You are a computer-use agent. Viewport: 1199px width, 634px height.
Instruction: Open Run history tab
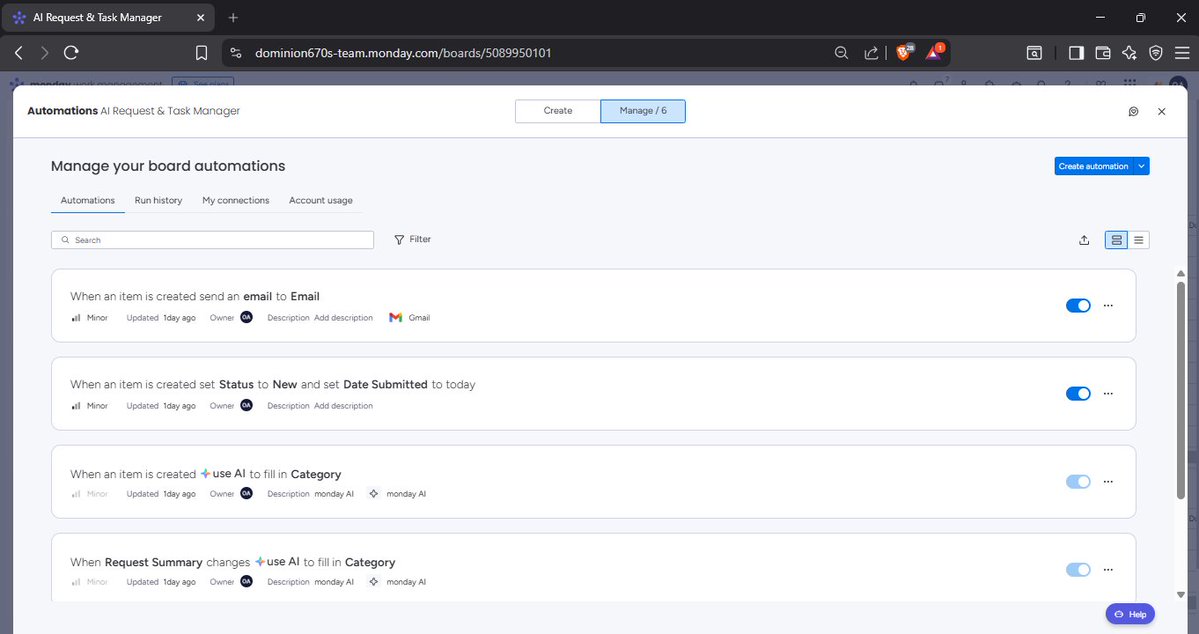(x=158, y=200)
